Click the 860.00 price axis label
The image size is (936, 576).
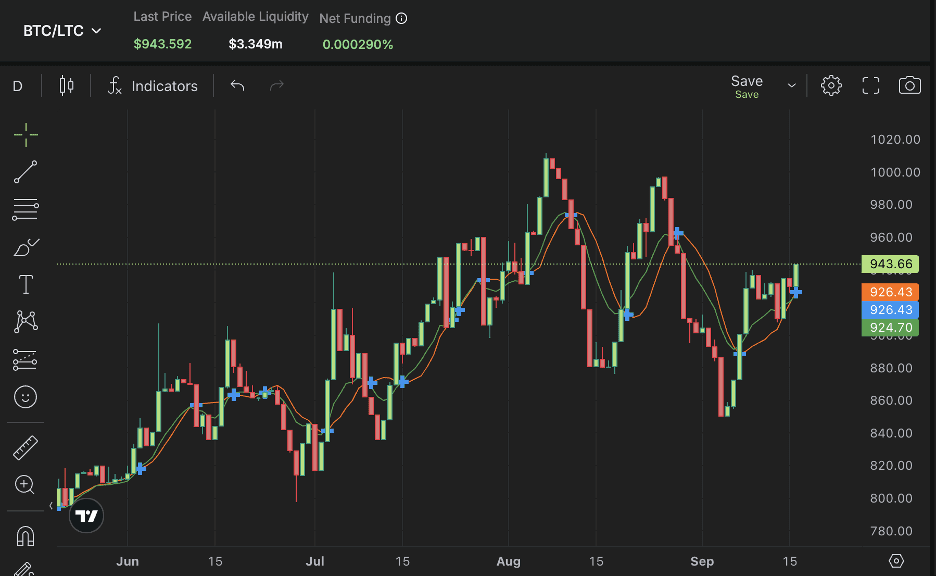(x=891, y=401)
